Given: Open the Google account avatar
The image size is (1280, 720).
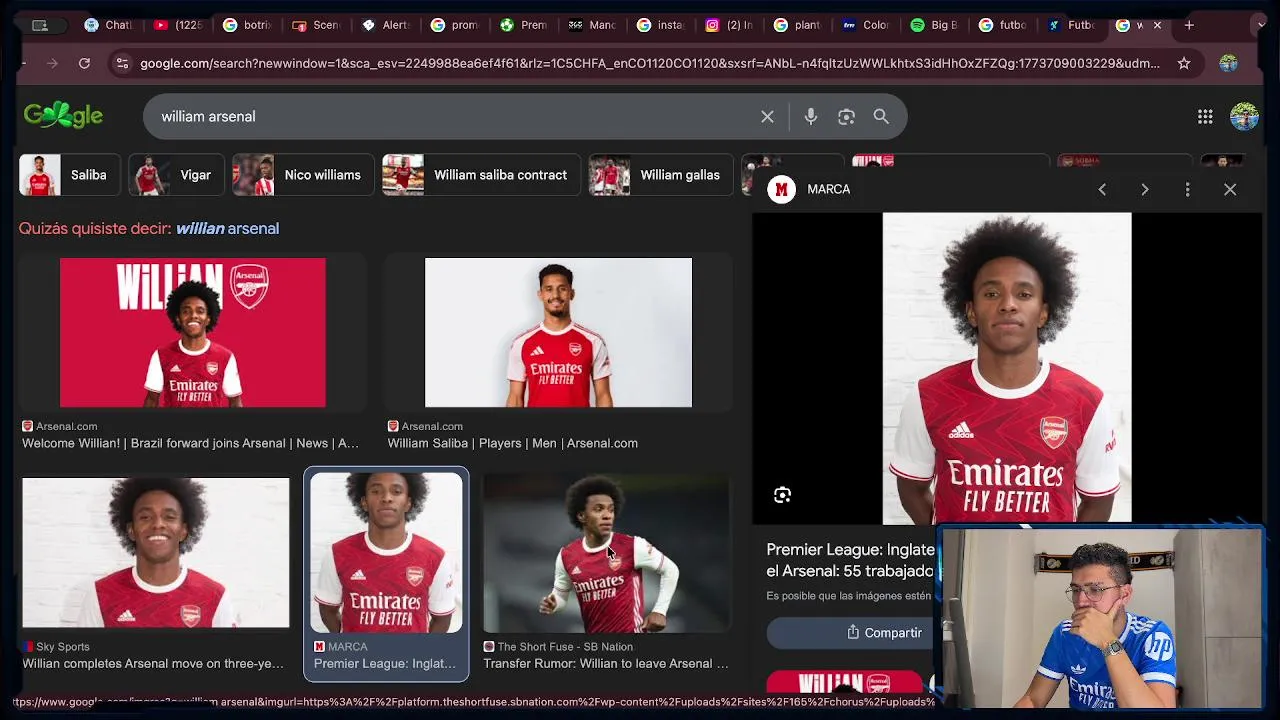Looking at the screenshot, I should [1244, 117].
